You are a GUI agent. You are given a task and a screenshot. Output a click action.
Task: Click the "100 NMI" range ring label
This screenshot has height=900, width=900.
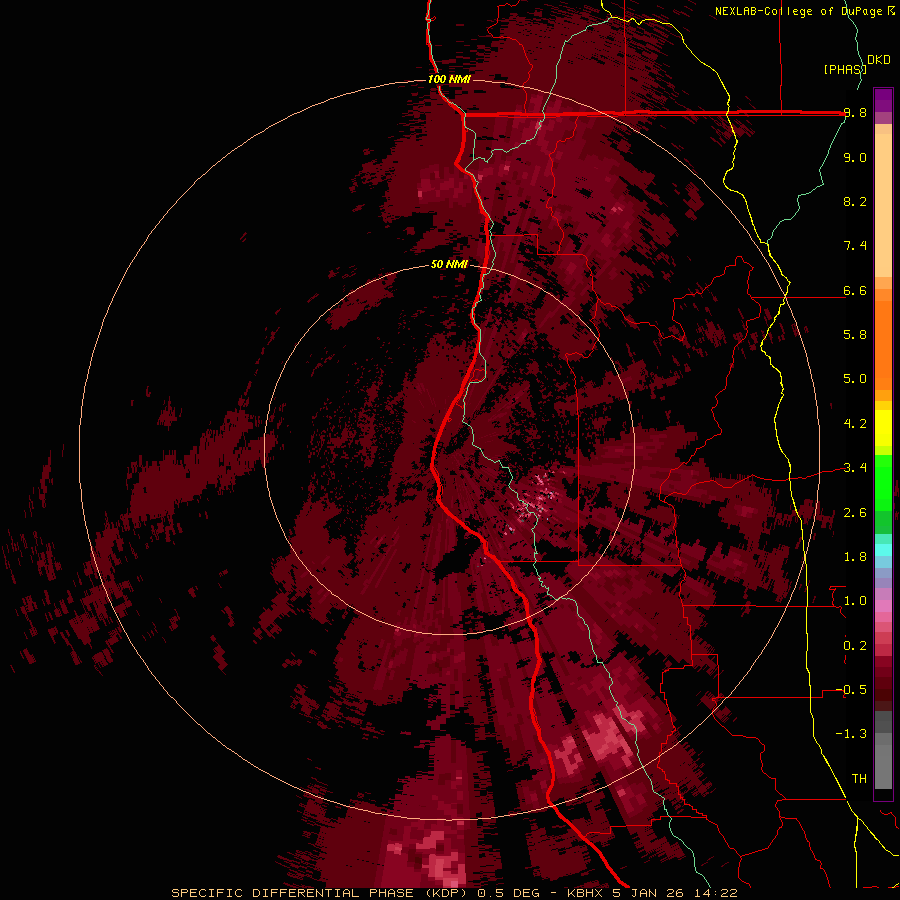(x=449, y=79)
